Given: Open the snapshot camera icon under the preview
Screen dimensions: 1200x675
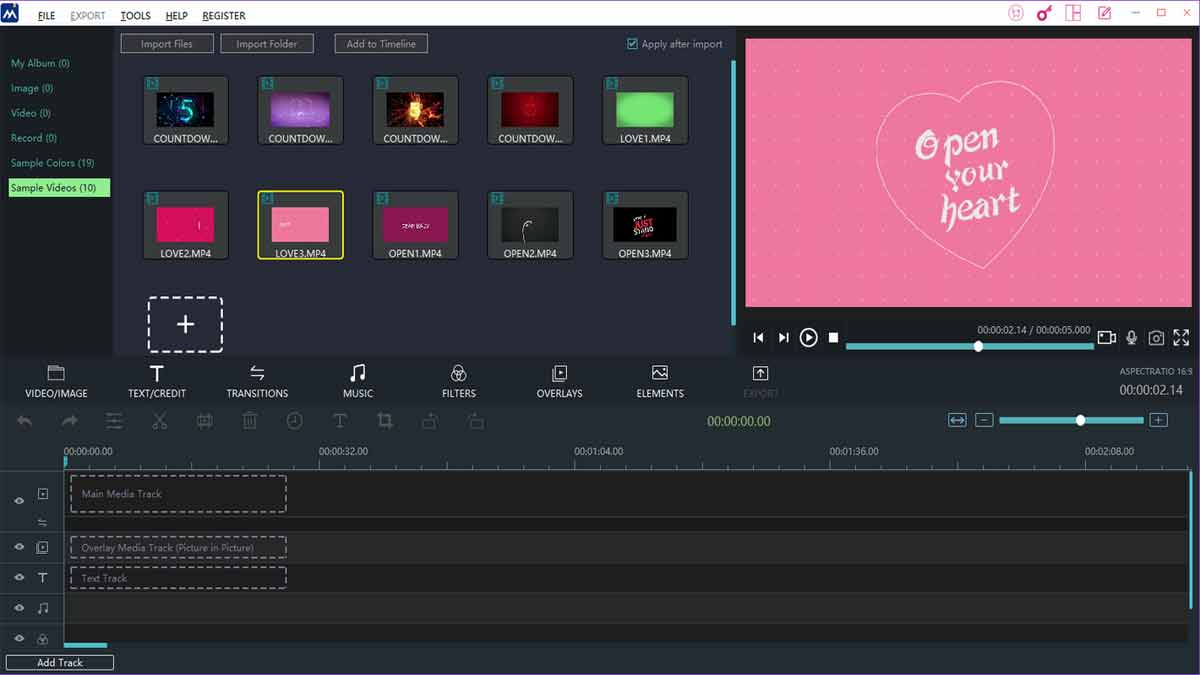Looking at the screenshot, I should [1156, 337].
